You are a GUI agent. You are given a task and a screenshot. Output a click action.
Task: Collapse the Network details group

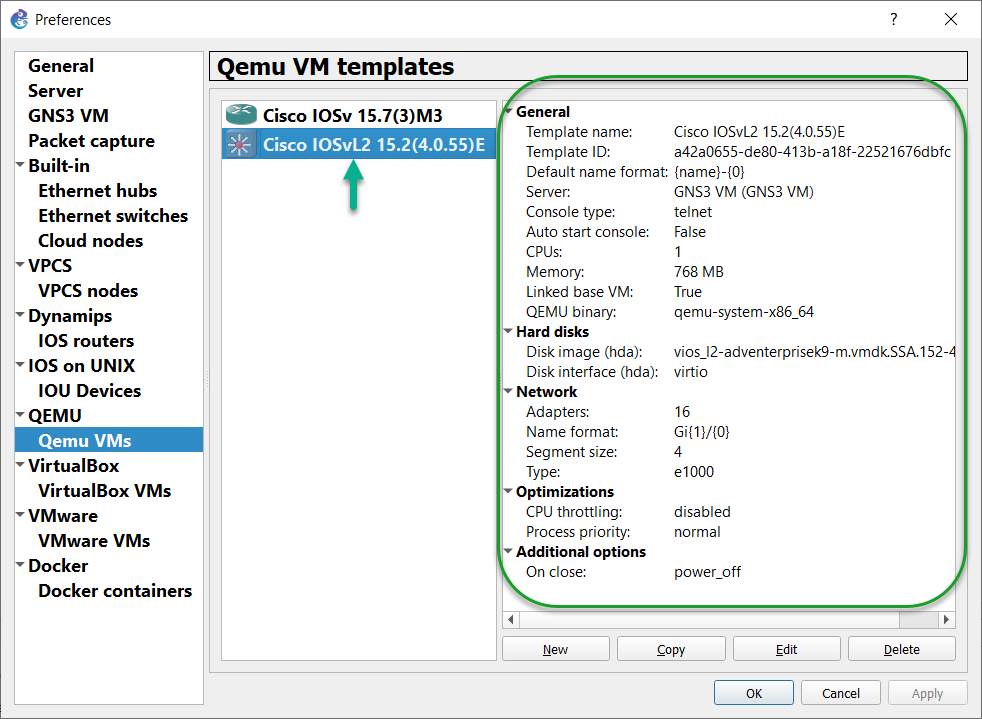click(x=509, y=391)
